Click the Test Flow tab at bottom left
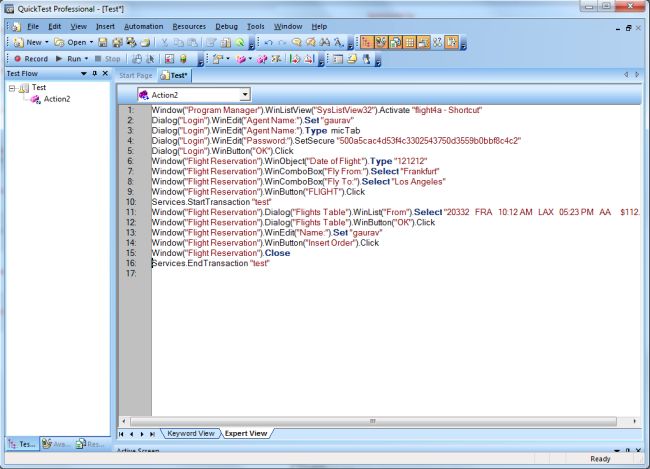Screen dimensions: 650x469 22,444
